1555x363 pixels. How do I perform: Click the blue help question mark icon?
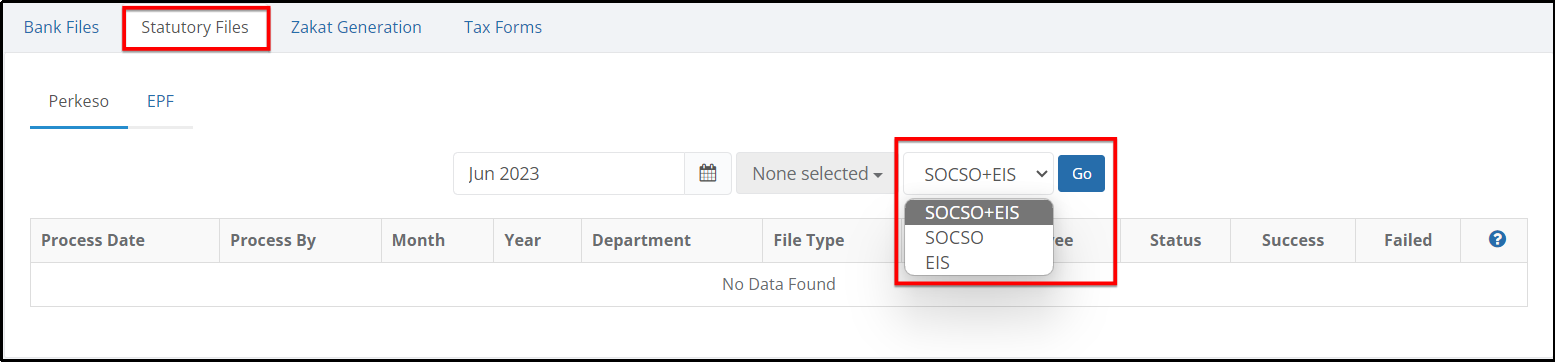point(1497,239)
